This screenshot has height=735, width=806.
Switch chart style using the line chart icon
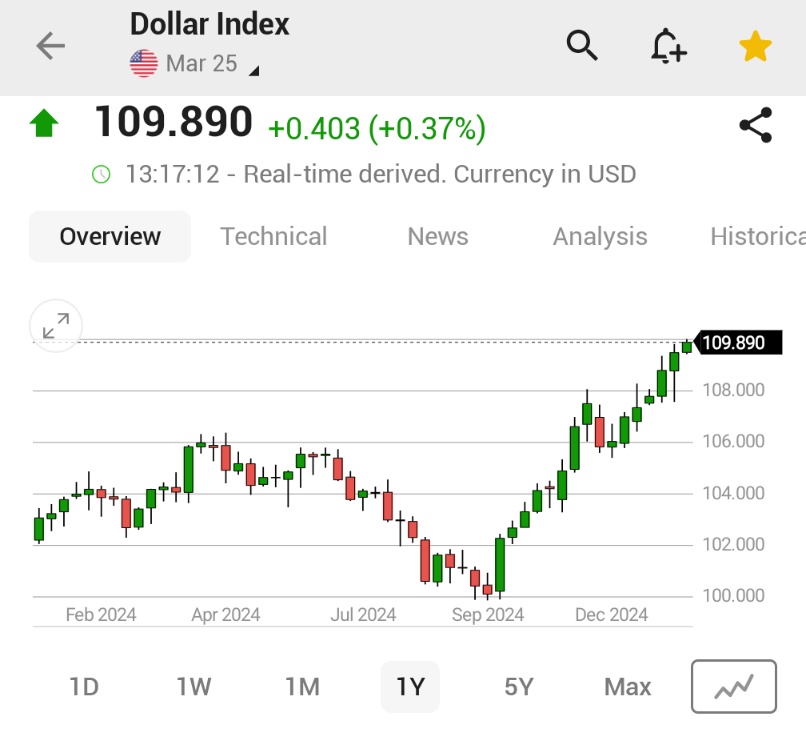click(733, 687)
